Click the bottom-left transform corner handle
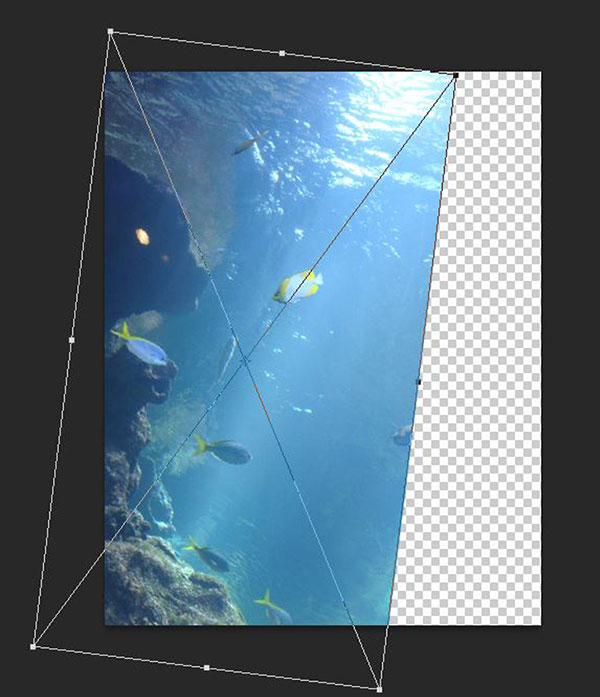600x697 pixels. pyautogui.click(x=33, y=646)
